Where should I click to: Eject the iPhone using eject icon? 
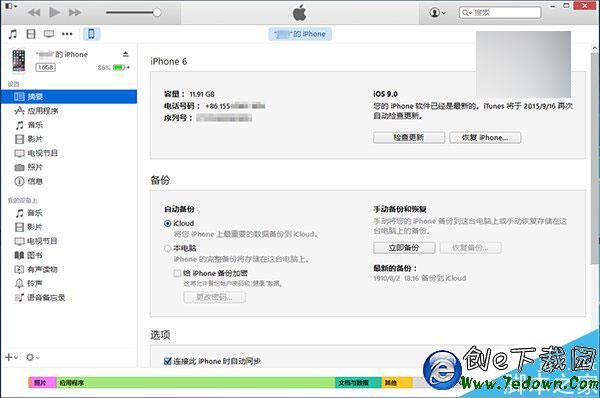pos(126,54)
